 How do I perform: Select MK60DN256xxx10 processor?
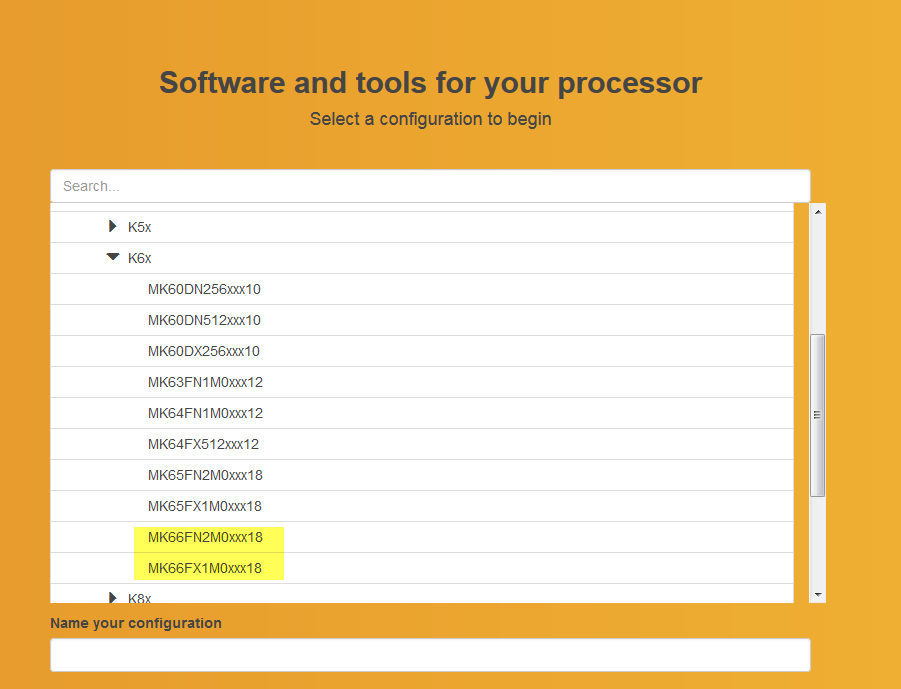pos(204,289)
